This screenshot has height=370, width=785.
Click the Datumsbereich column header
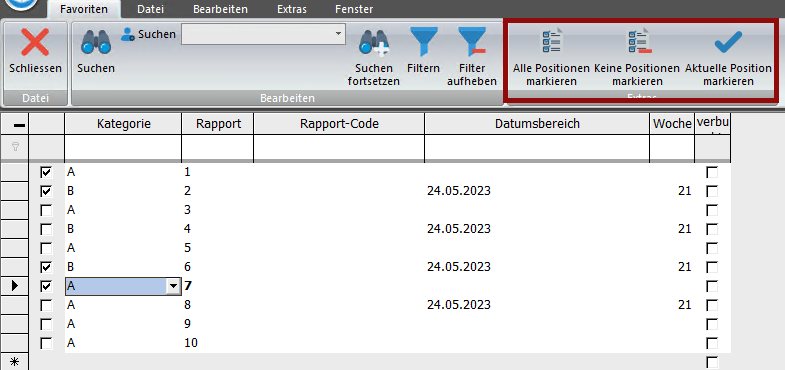[x=537, y=124]
